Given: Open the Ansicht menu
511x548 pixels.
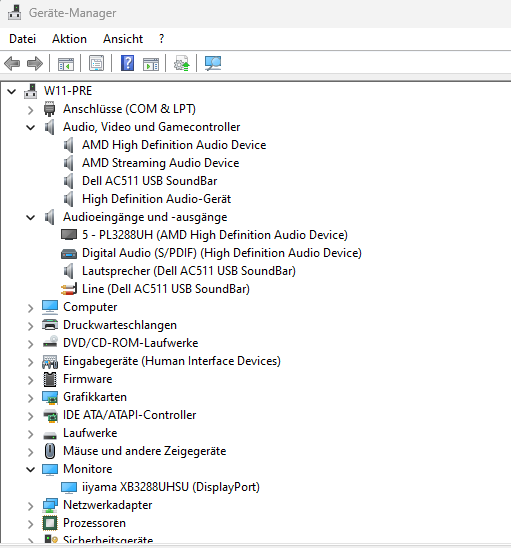Looking at the screenshot, I should tap(123, 39).
